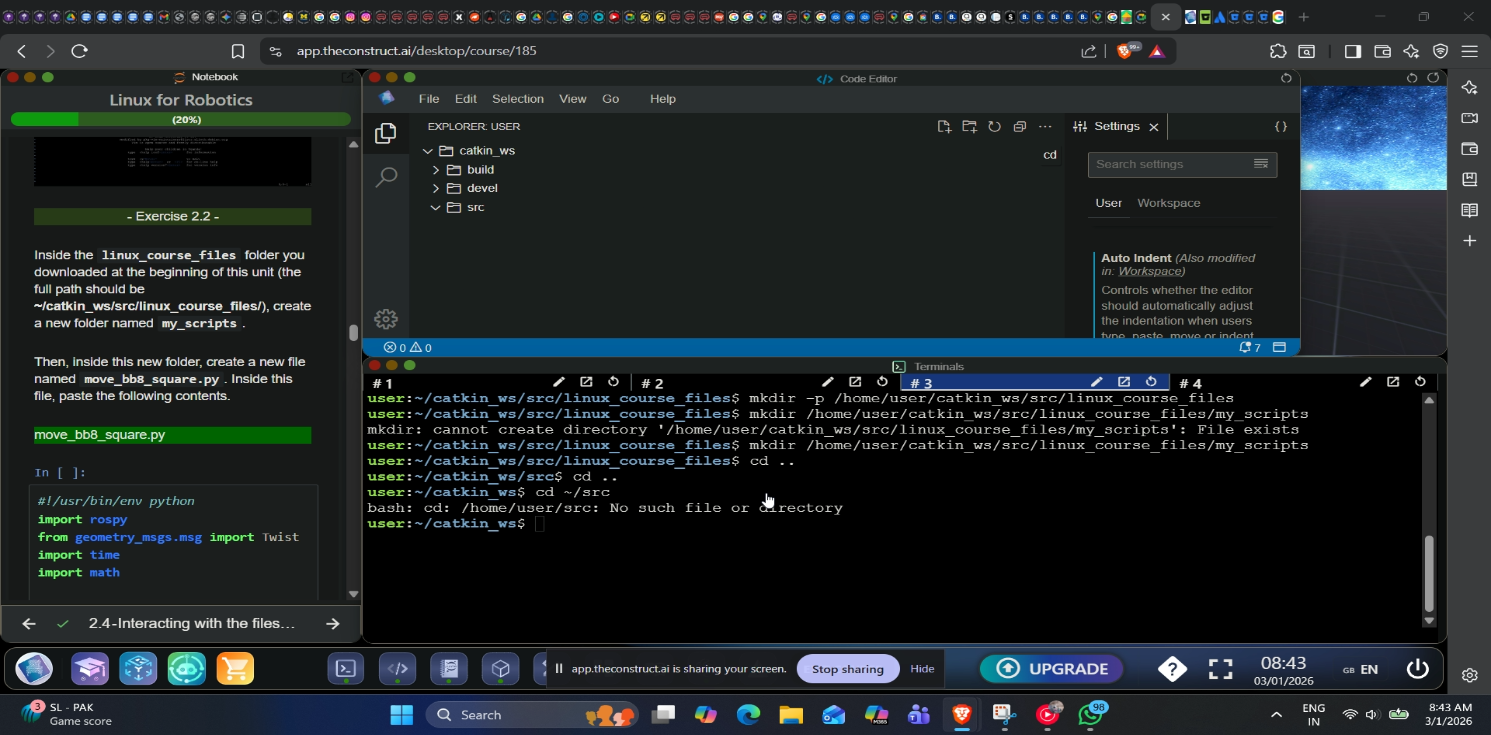Click the New Folder icon in Explorer
This screenshot has height=735, width=1491.
coord(969,127)
